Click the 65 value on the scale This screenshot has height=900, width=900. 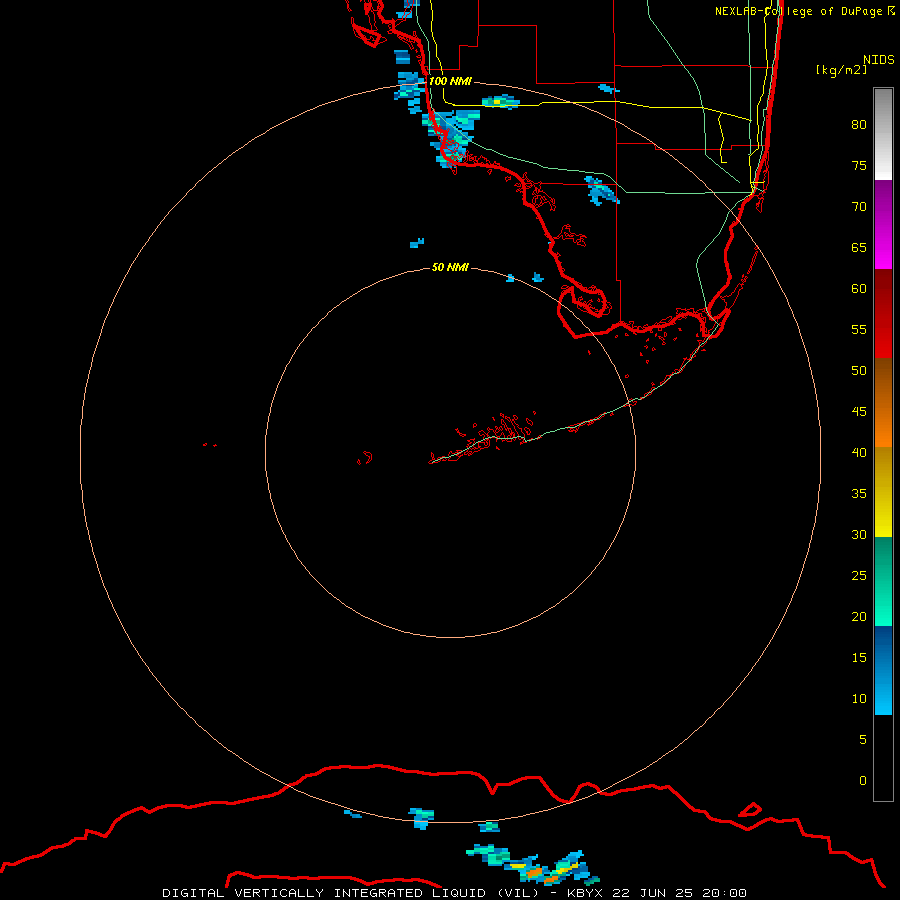(x=859, y=247)
